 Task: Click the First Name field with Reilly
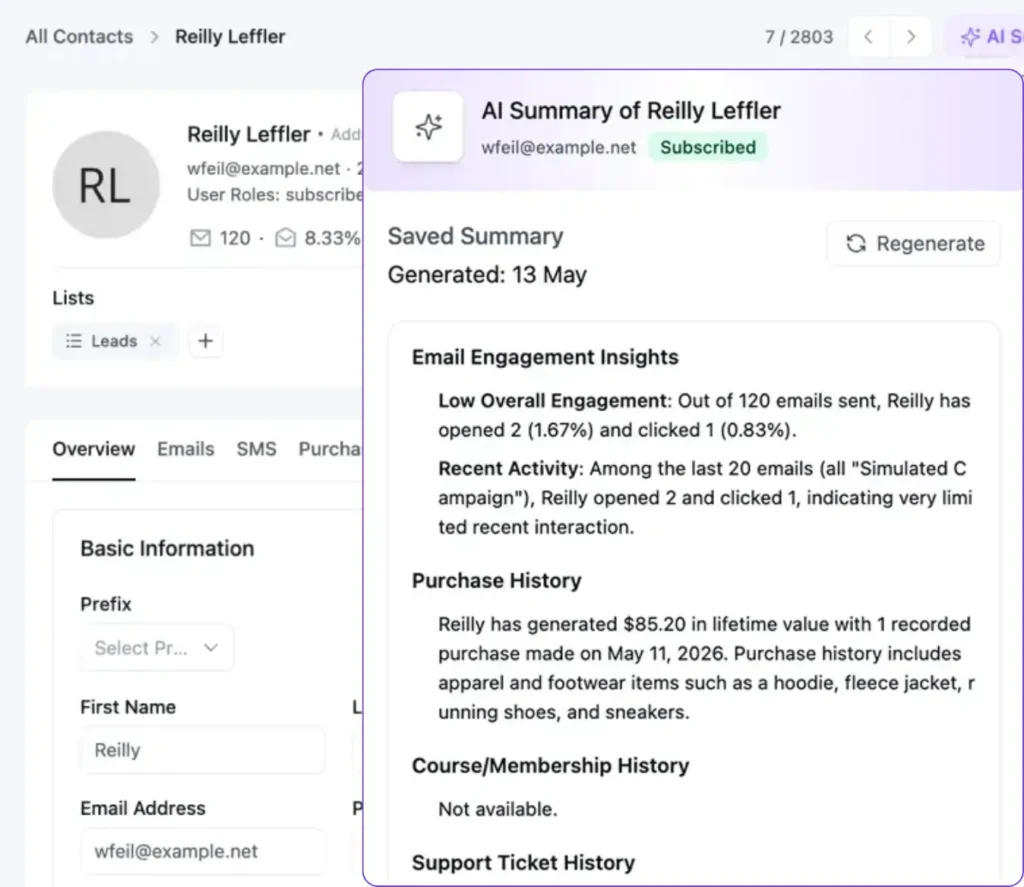coord(202,750)
